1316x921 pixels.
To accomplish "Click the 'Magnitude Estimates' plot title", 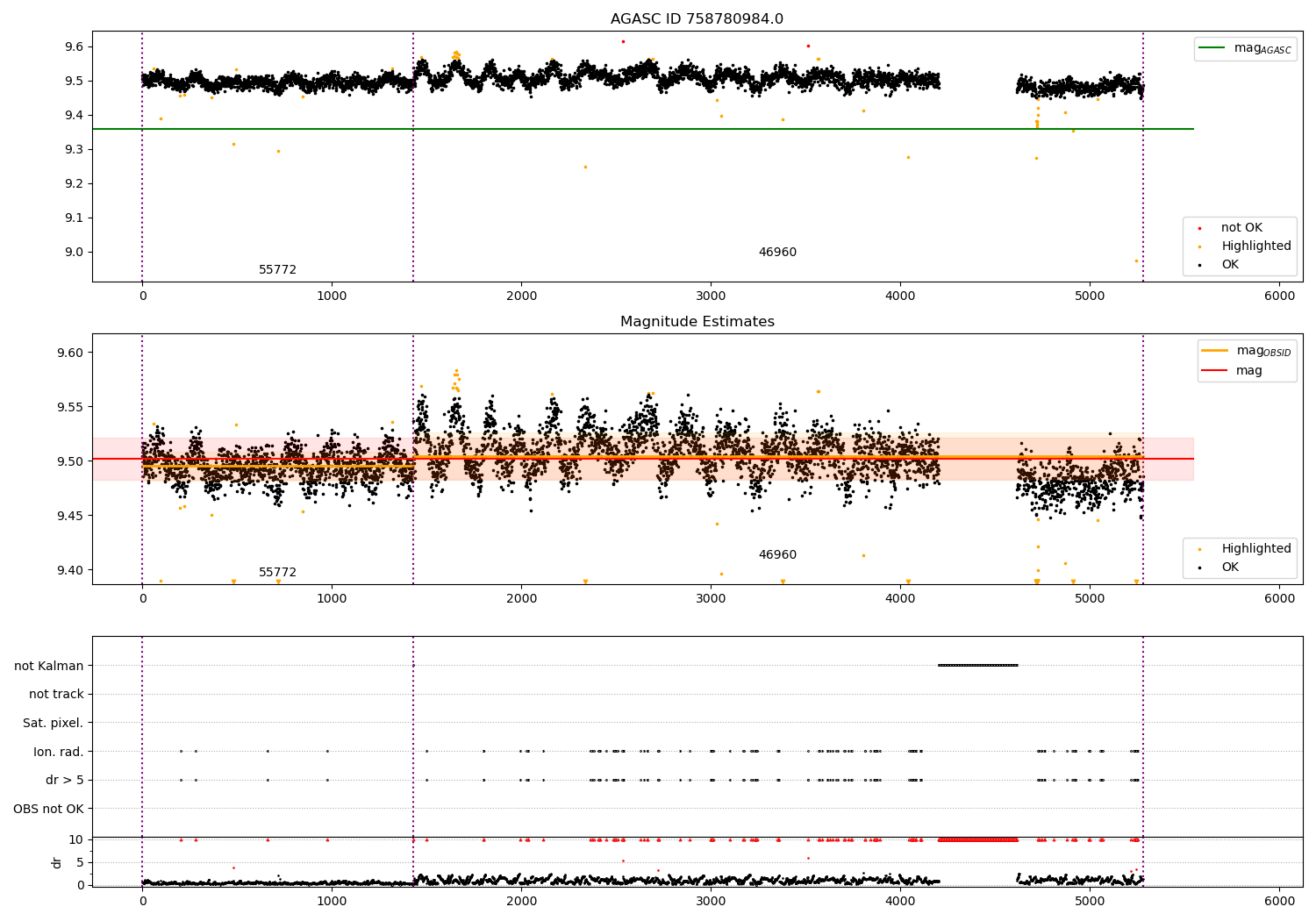I will pyautogui.click(x=697, y=322).
